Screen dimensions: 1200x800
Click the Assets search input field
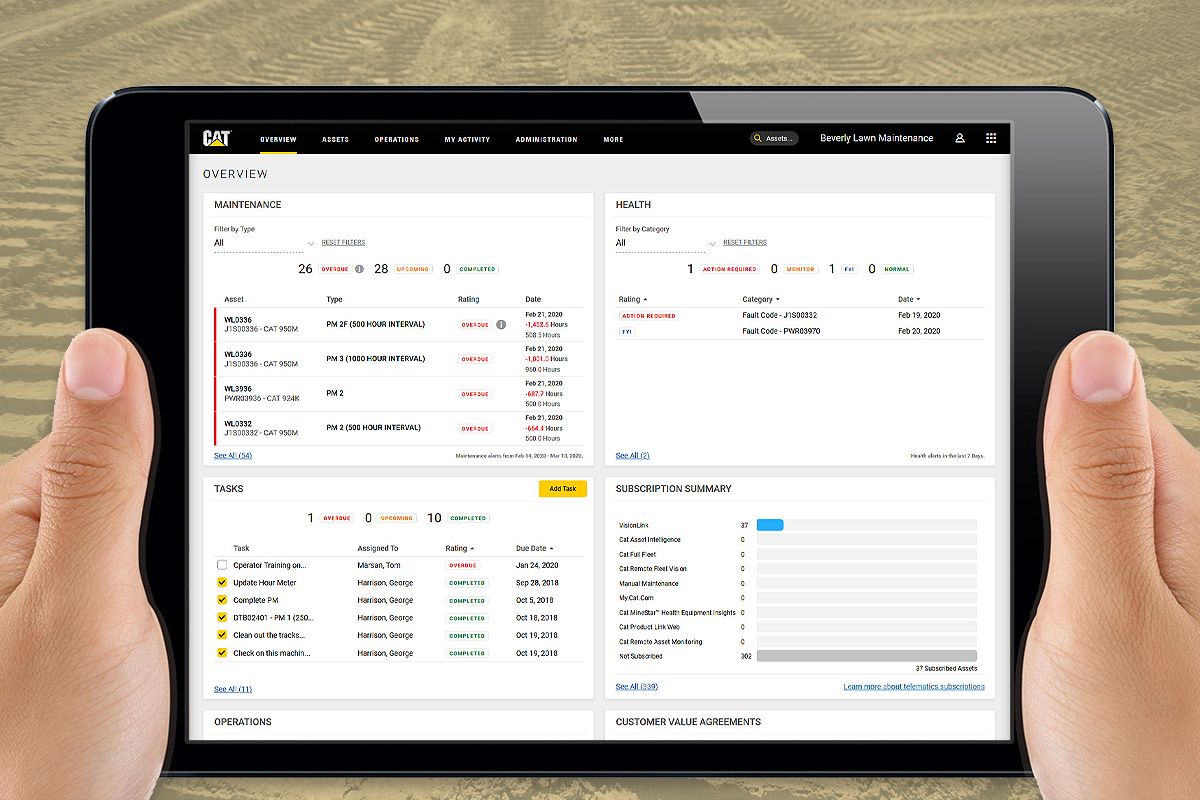[780, 139]
